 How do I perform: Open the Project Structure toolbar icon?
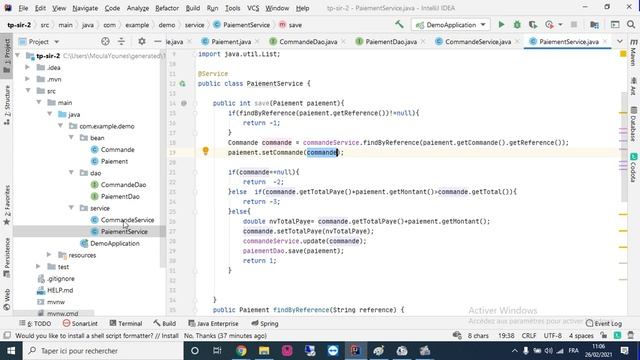(x=594, y=24)
